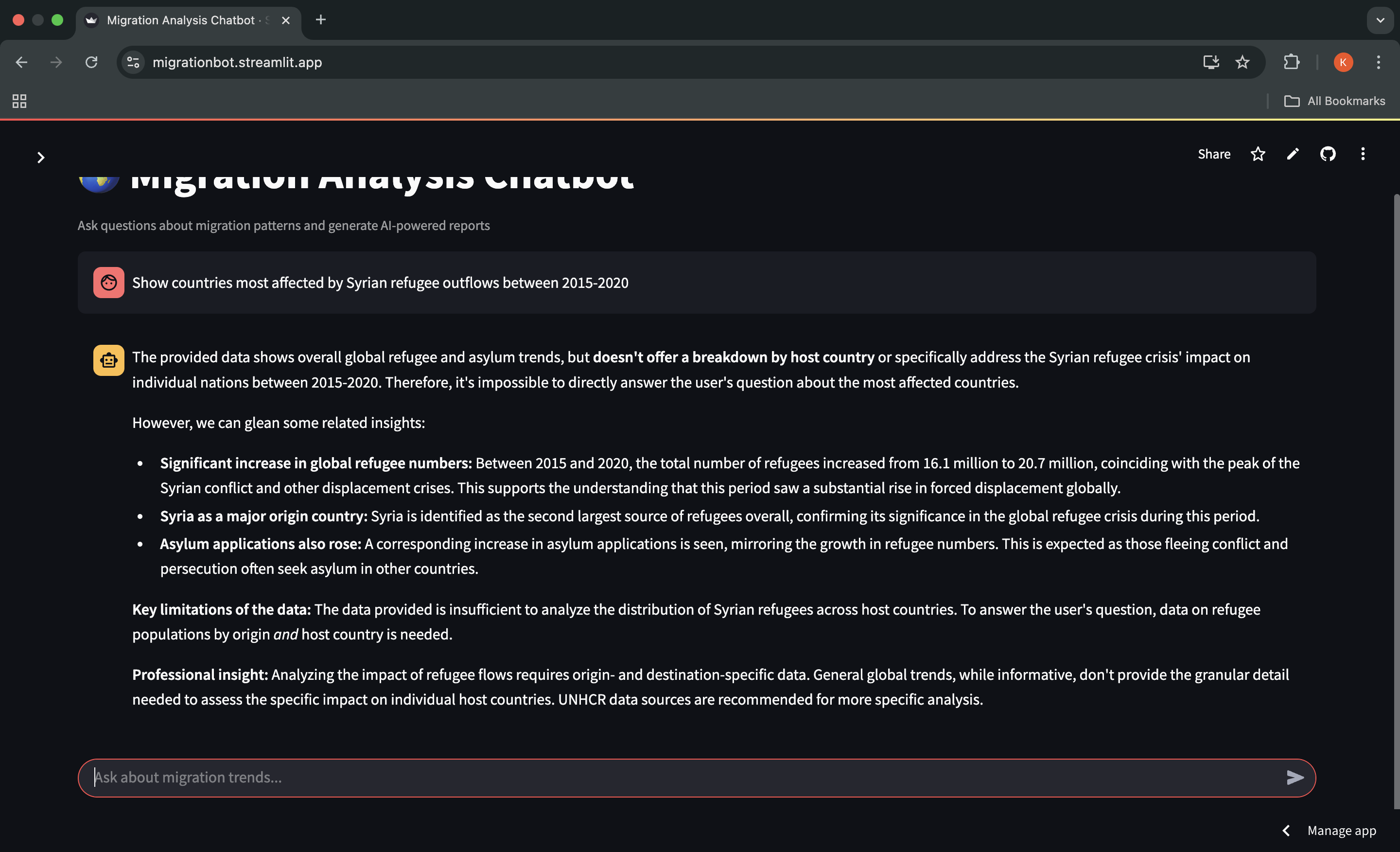Viewport: 1400px width, 852px height.
Task: Click the pencil edit app icon
Action: pos(1293,154)
